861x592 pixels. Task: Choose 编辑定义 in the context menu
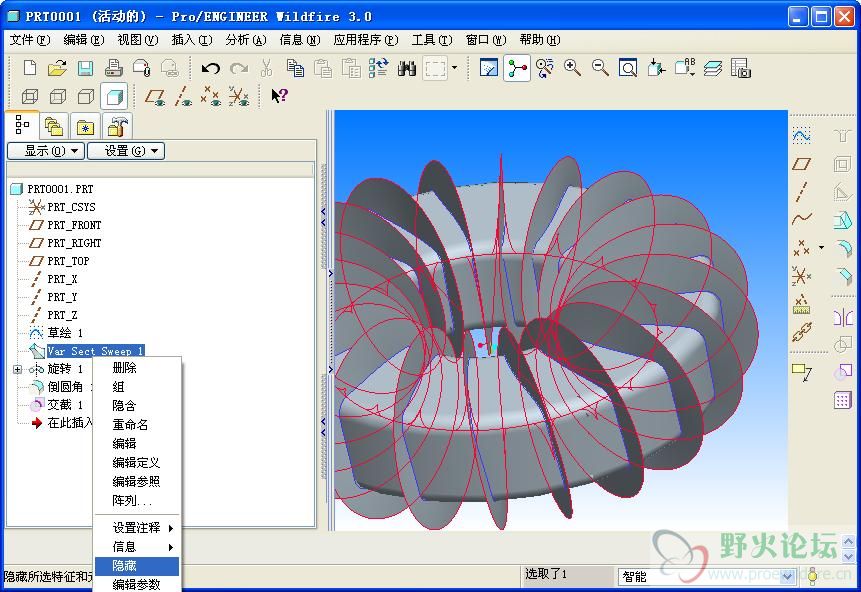136,463
